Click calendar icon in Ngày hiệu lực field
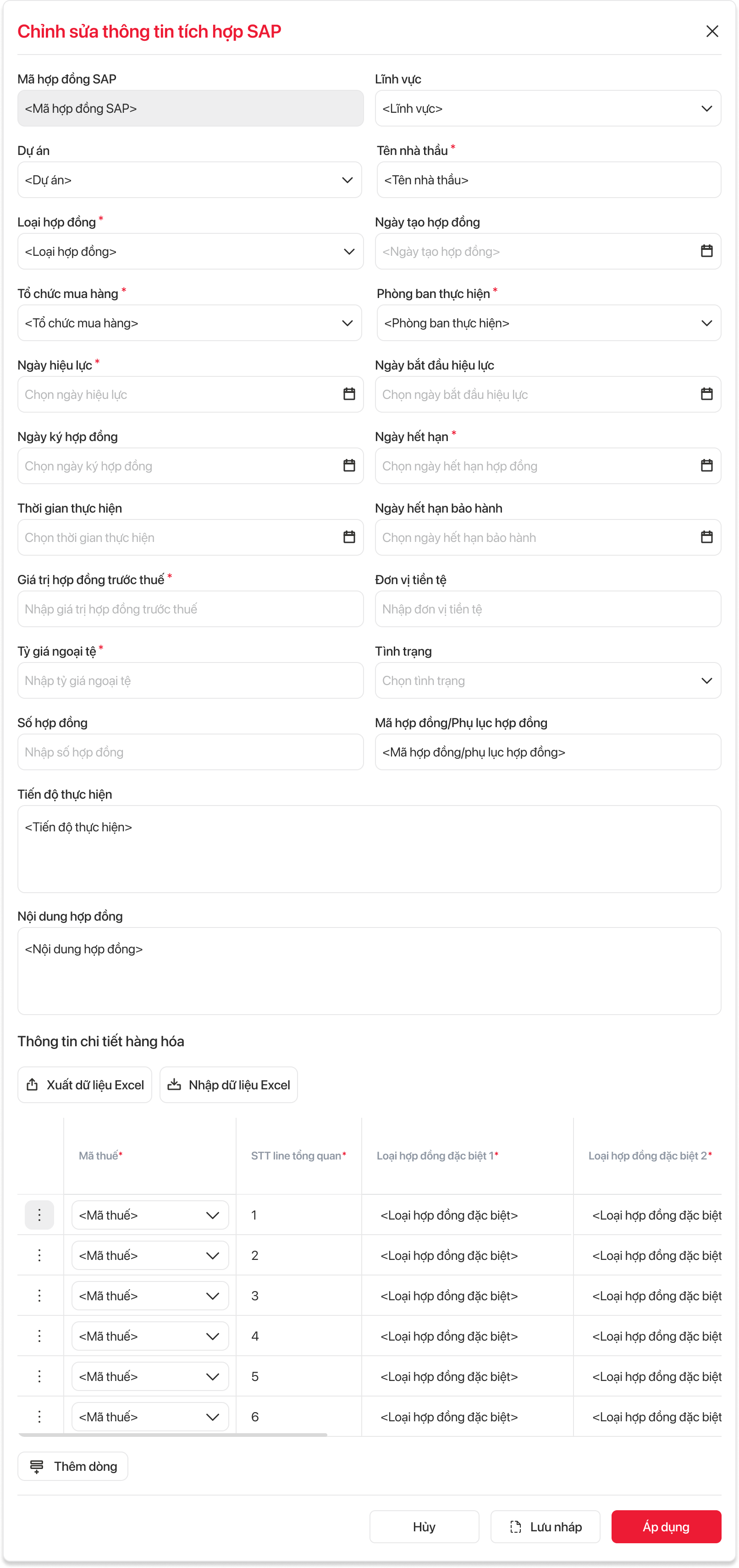Image resolution: width=739 pixels, height=1568 pixels. [349, 394]
